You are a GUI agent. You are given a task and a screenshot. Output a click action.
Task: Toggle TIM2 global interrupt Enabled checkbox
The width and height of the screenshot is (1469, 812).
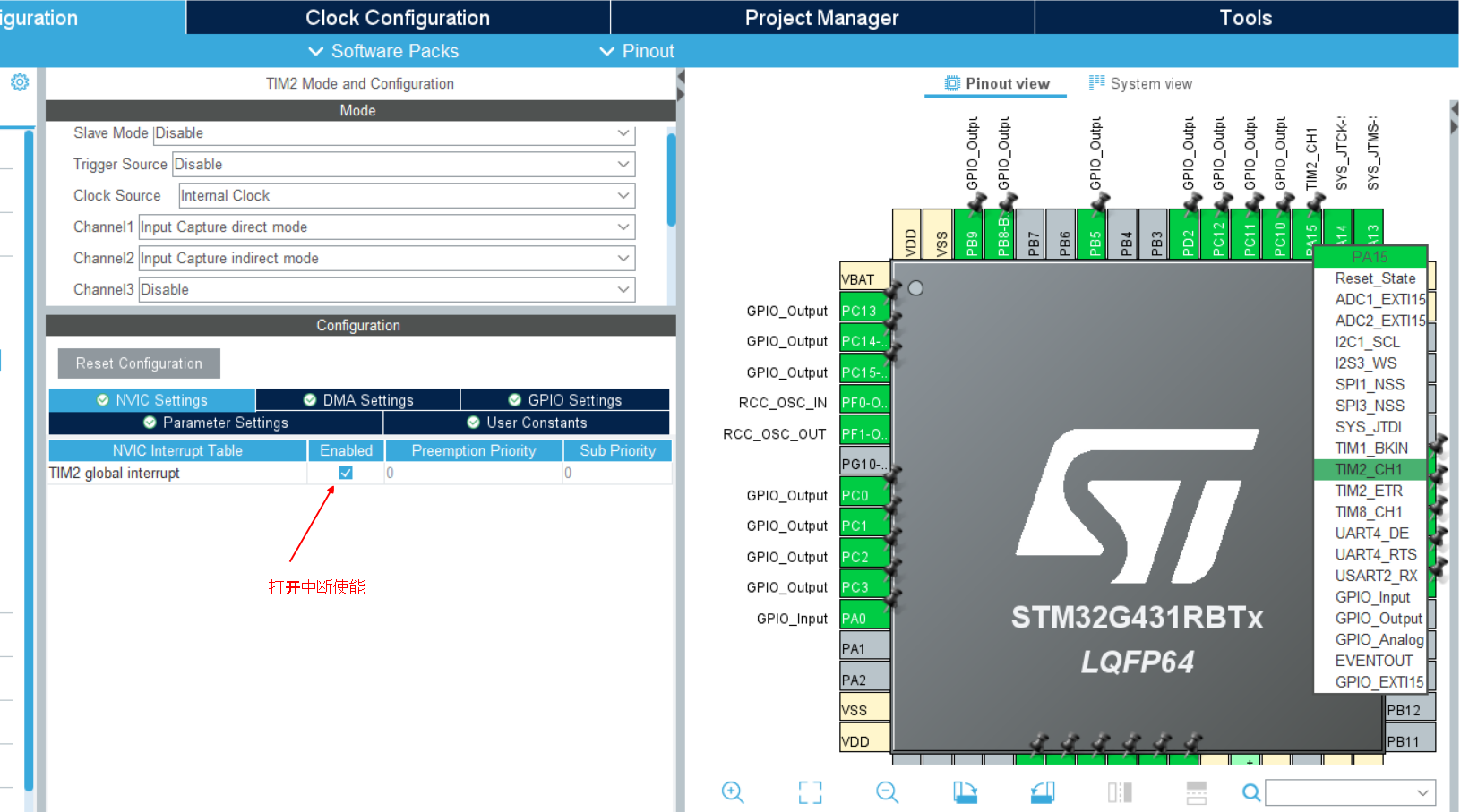tap(346, 473)
